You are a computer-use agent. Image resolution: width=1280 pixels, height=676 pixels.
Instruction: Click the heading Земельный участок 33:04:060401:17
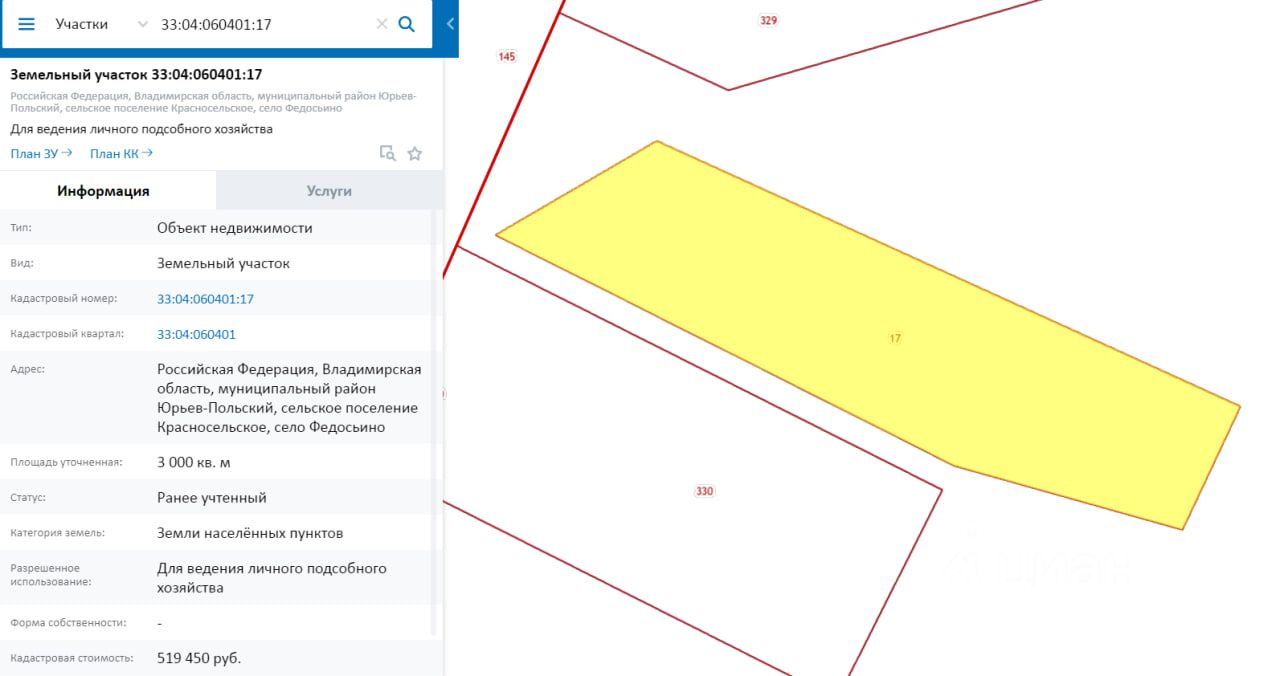[x=136, y=75]
